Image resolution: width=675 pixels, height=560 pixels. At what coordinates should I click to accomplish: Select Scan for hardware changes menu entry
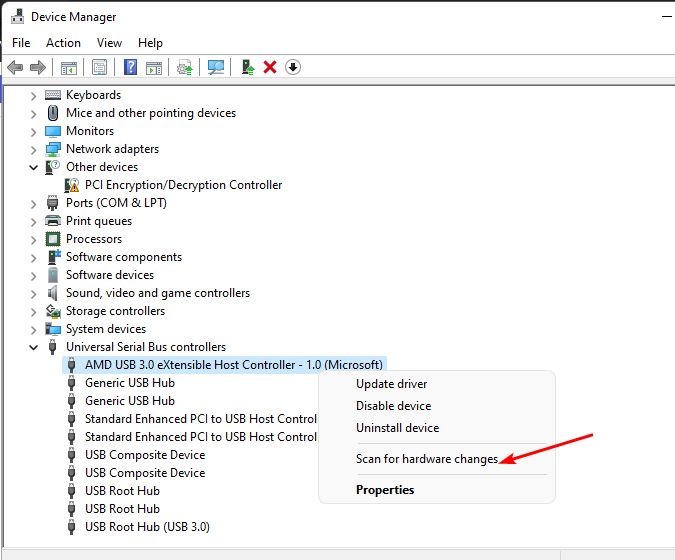(437, 459)
